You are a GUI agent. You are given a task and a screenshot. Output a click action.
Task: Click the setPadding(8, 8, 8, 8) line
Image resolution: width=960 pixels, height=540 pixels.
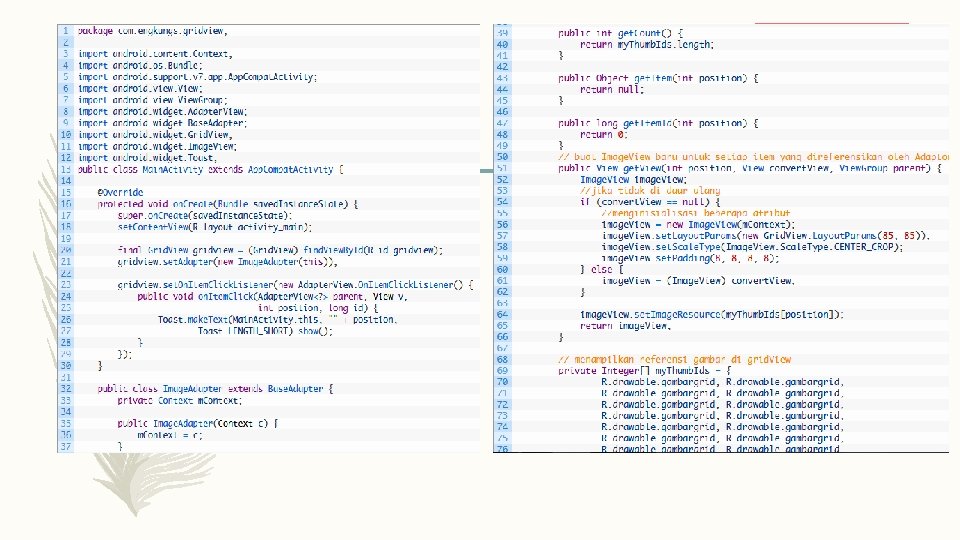click(691, 258)
